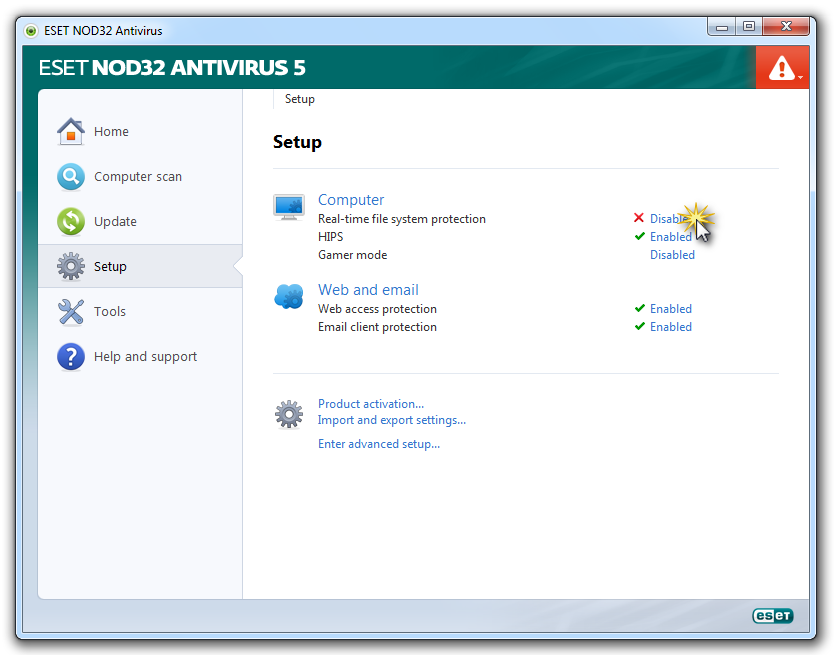Click the Help and support question icon
This screenshot has height=655, width=835.
(x=71, y=356)
